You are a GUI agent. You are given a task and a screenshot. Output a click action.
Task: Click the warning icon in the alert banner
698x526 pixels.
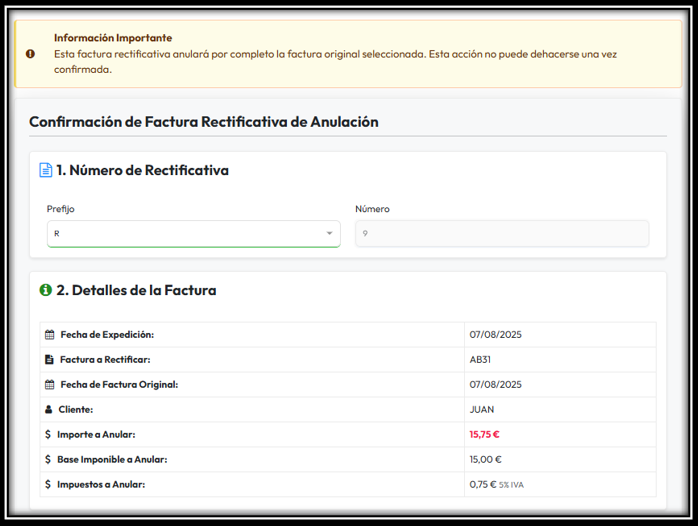[30, 54]
